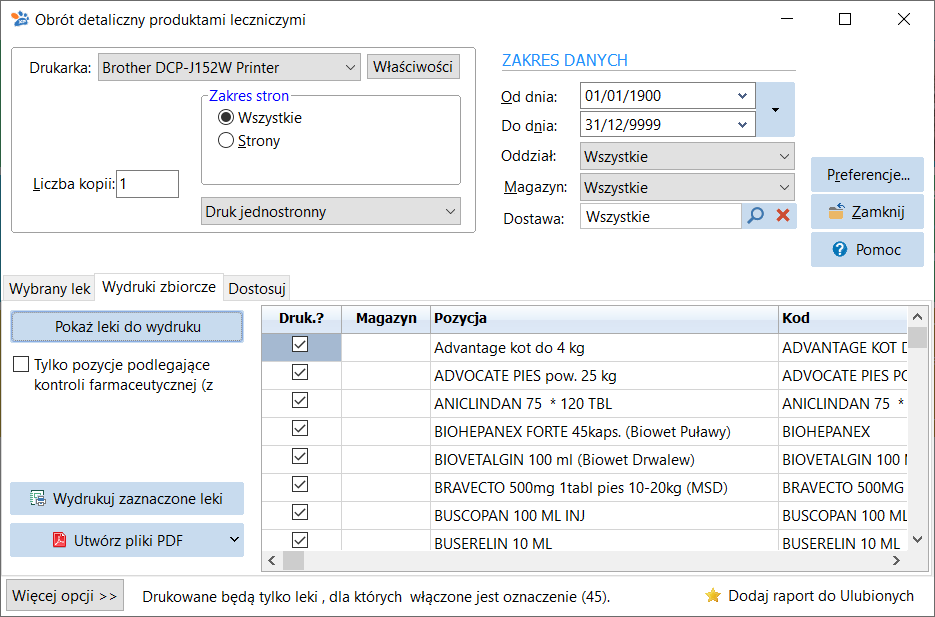Click the vertical scrollbar thumb of the table

918,337
